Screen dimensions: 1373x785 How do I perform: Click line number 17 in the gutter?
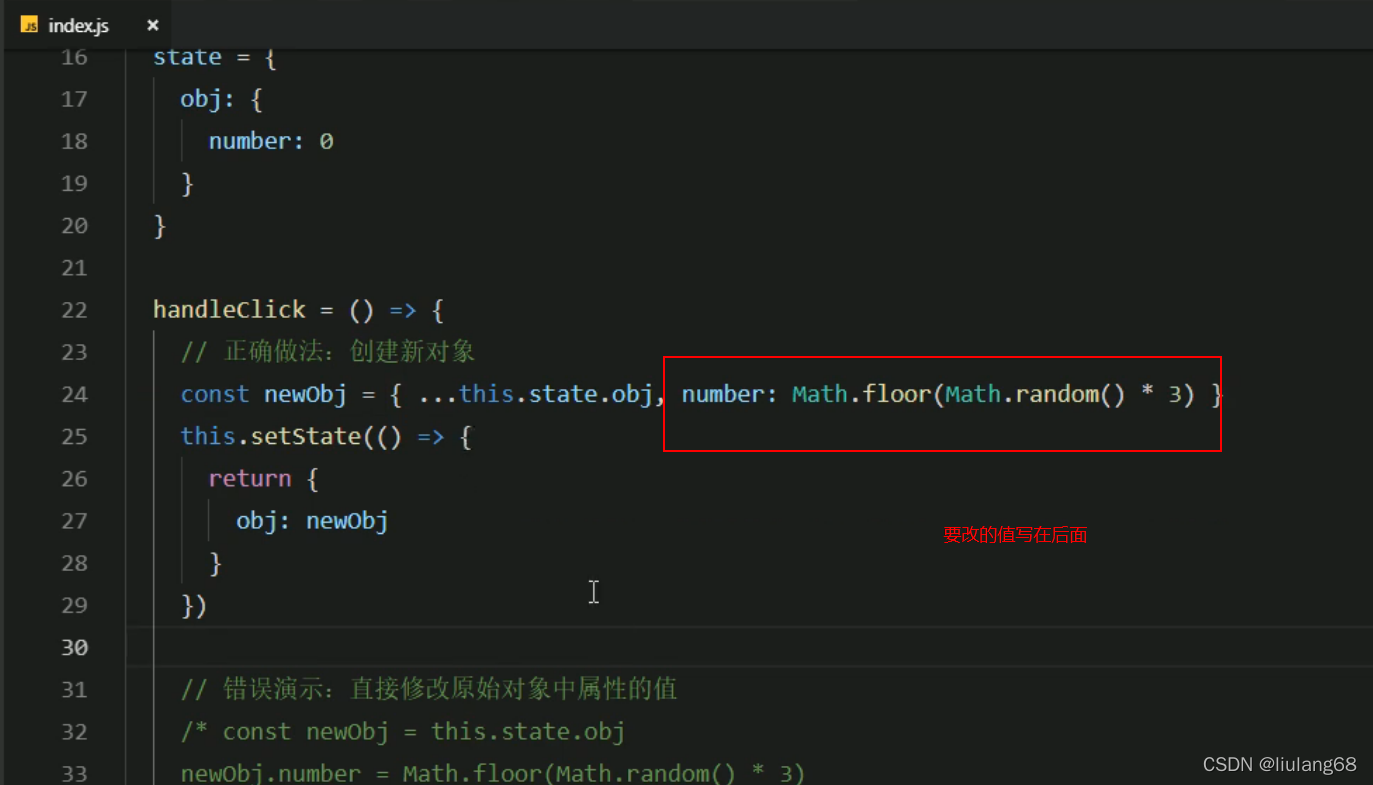tap(74, 99)
